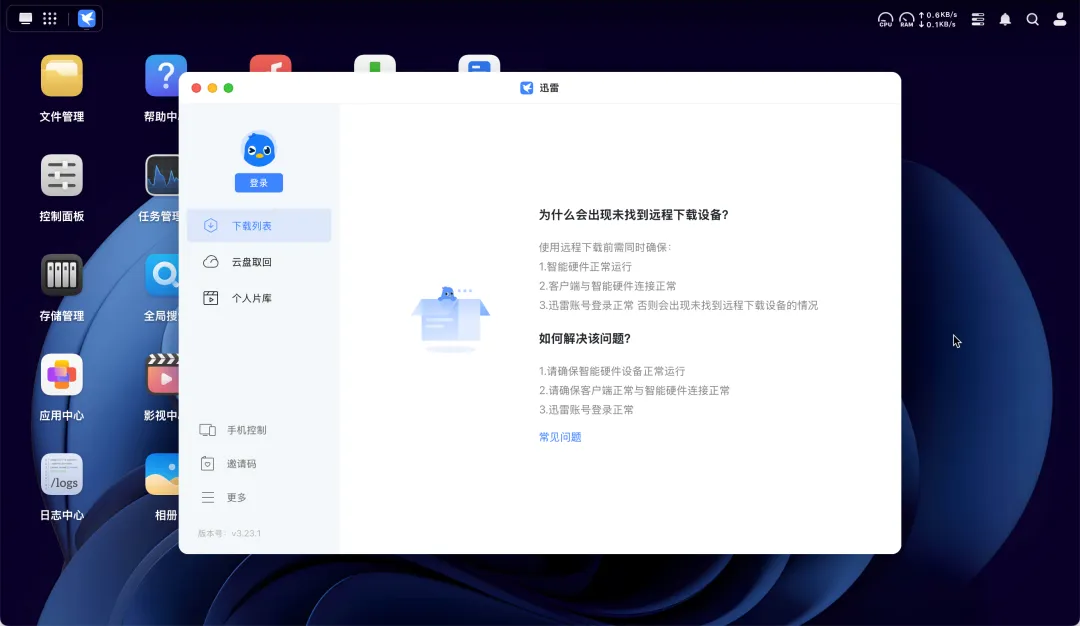This screenshot has width=1080, height=626.
Task: Open notifications bell in top bar
Action: 1005,19
